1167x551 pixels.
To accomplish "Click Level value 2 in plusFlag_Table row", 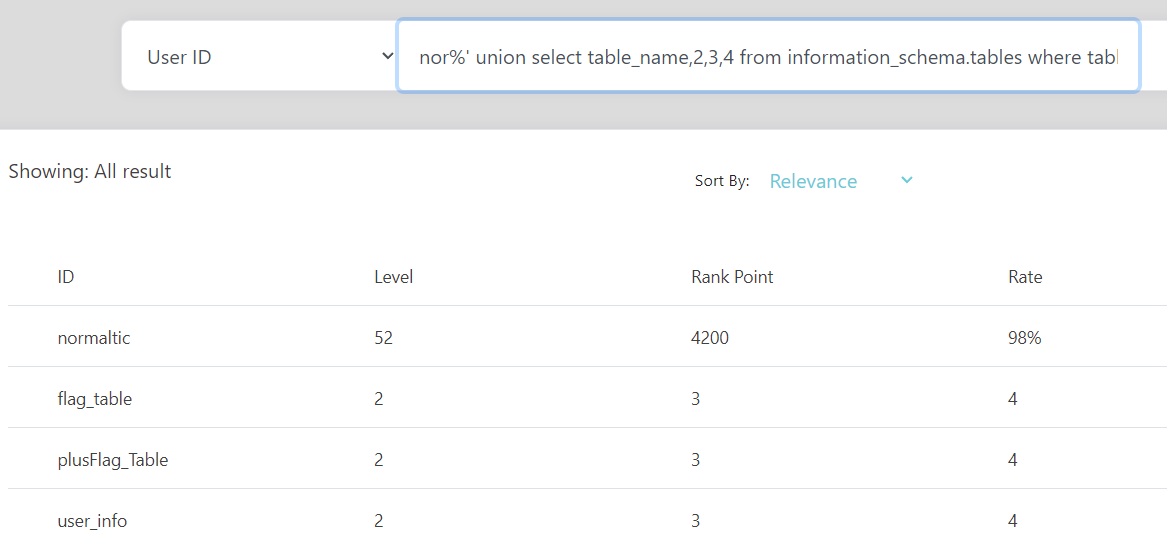I will click(379, 460).
